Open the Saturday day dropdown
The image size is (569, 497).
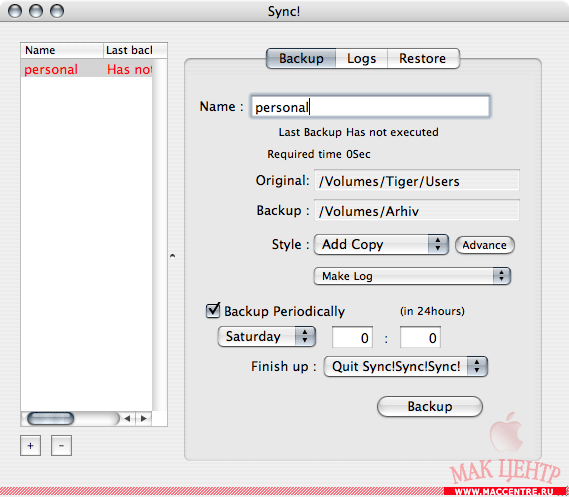267,337
